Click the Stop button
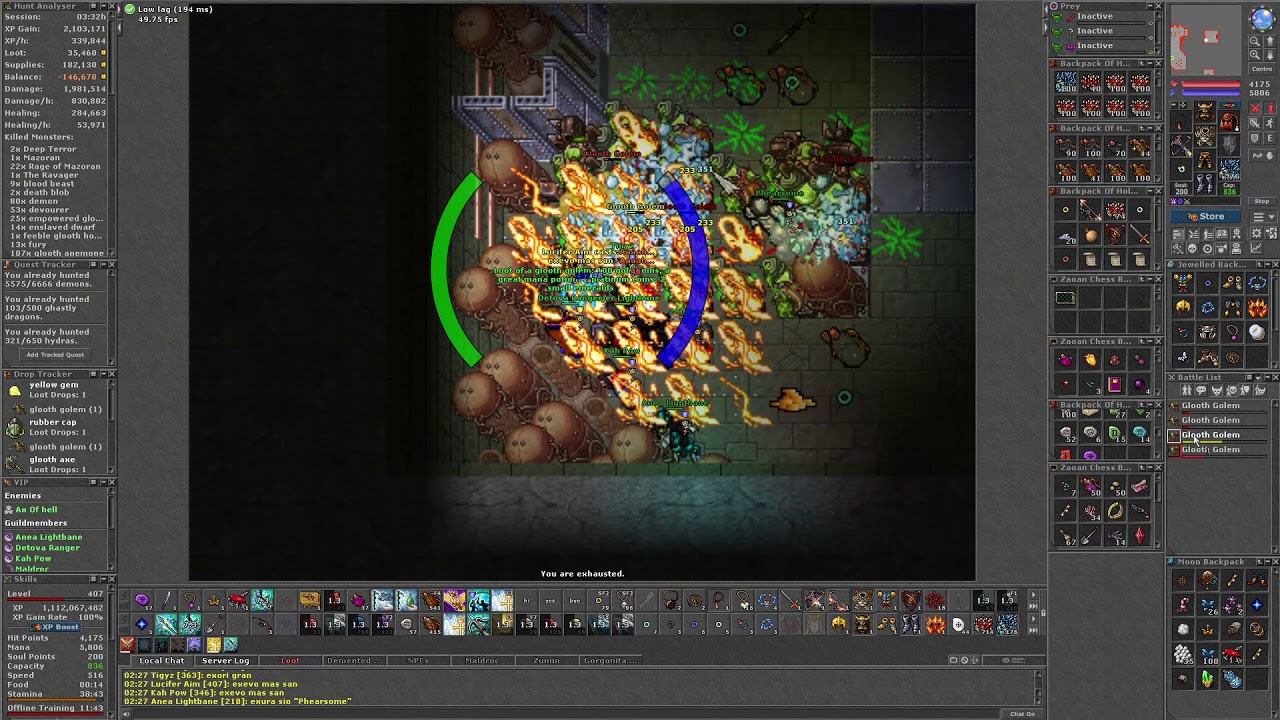 click(x=1262, y=201)
